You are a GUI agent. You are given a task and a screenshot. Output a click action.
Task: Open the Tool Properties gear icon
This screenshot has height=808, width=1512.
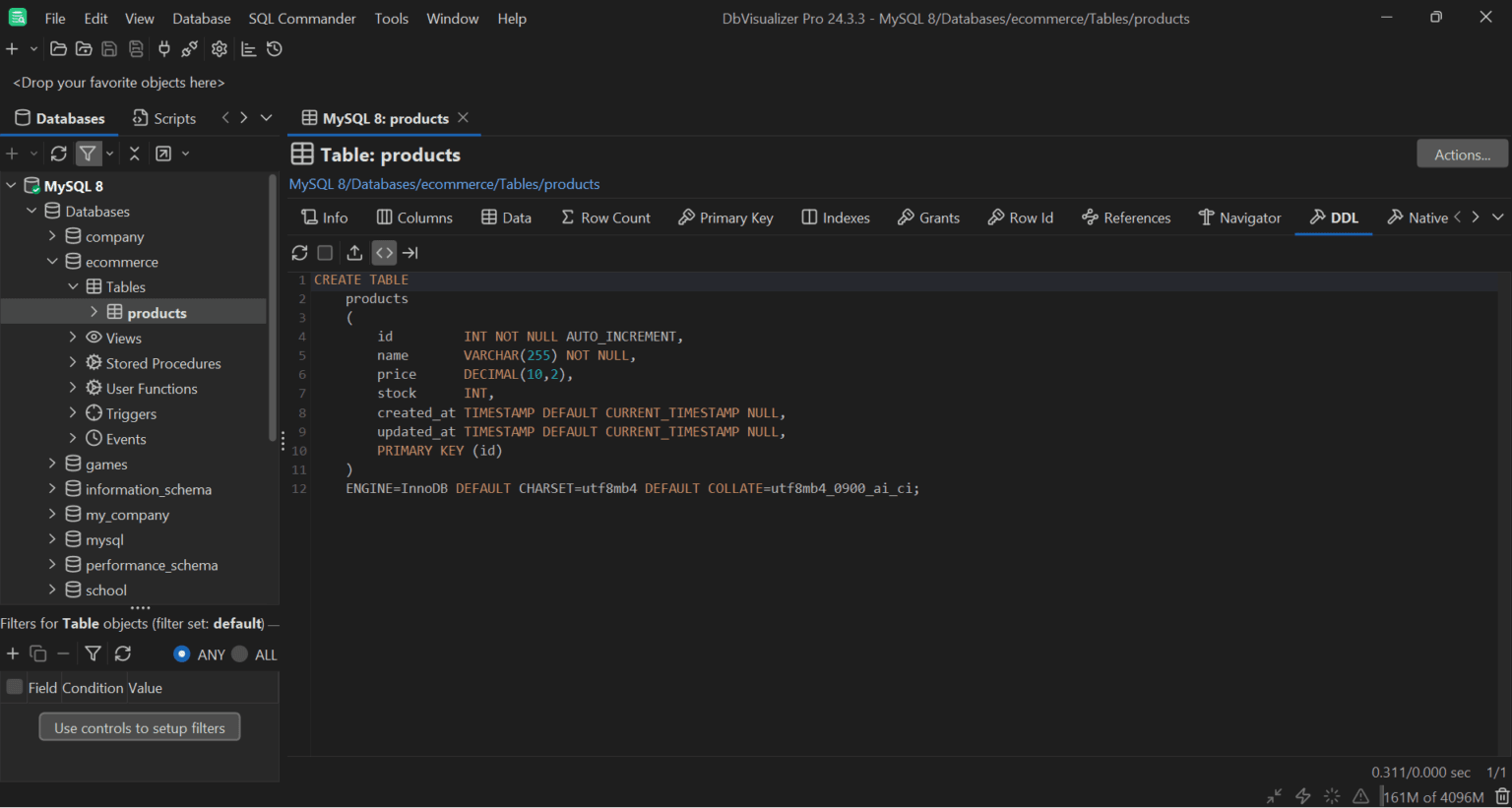[x=220, y=48]
